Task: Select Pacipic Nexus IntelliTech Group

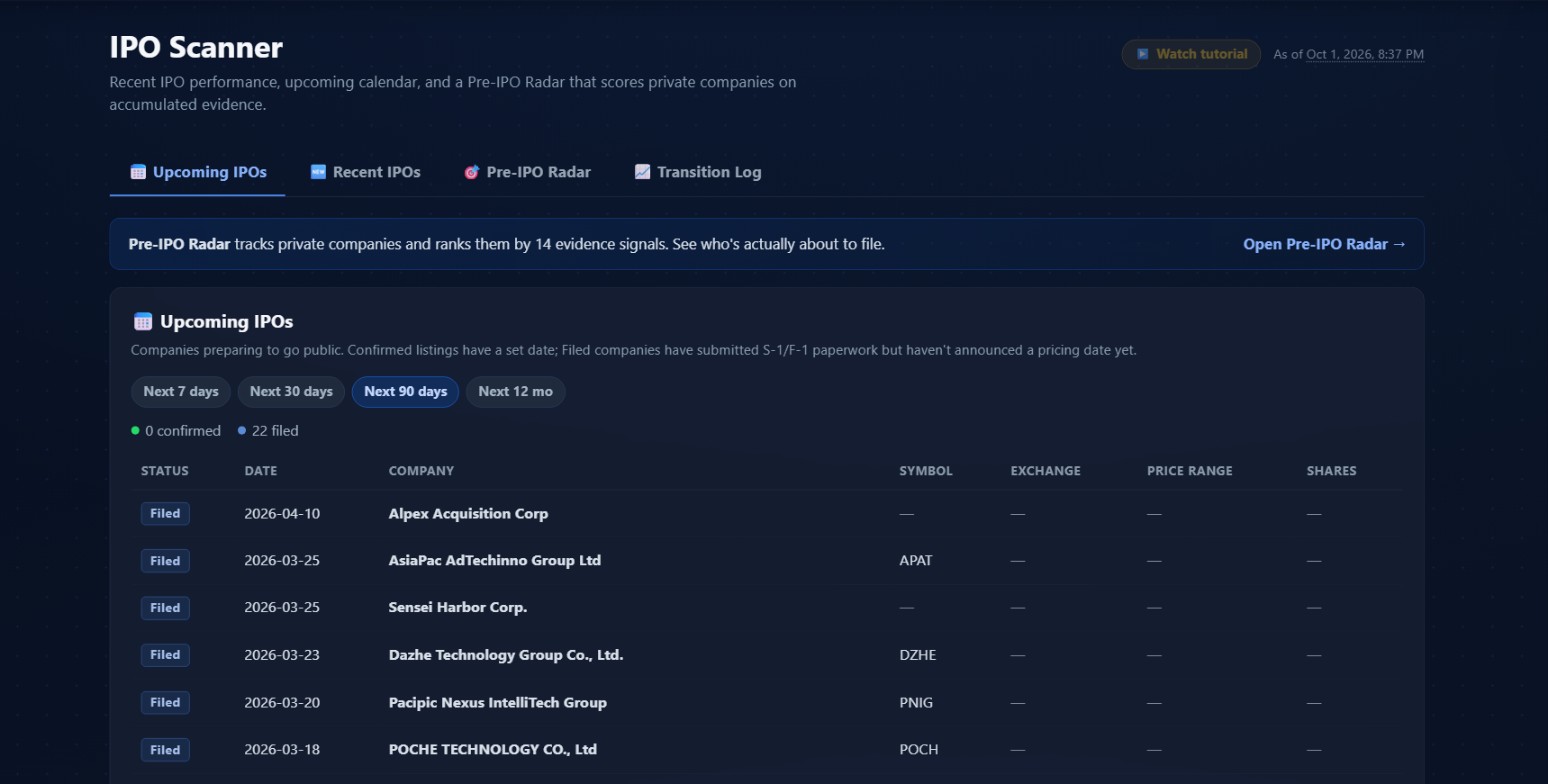Action: 498,702
